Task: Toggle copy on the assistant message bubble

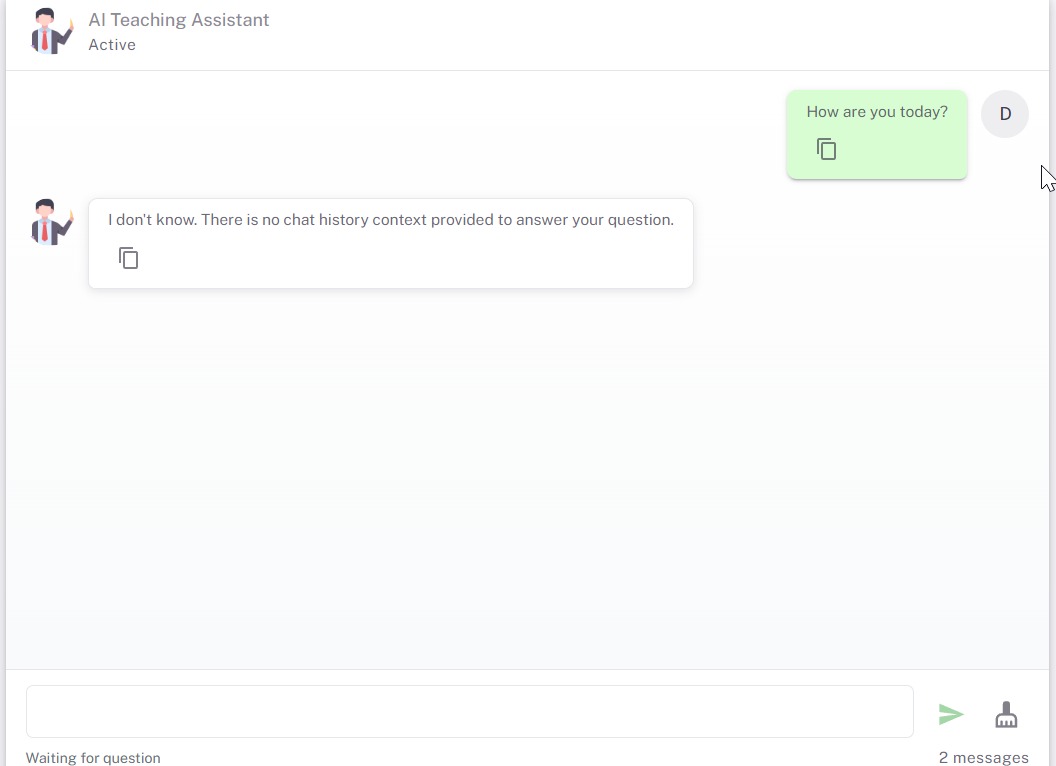Action: (x=128, y=257)
